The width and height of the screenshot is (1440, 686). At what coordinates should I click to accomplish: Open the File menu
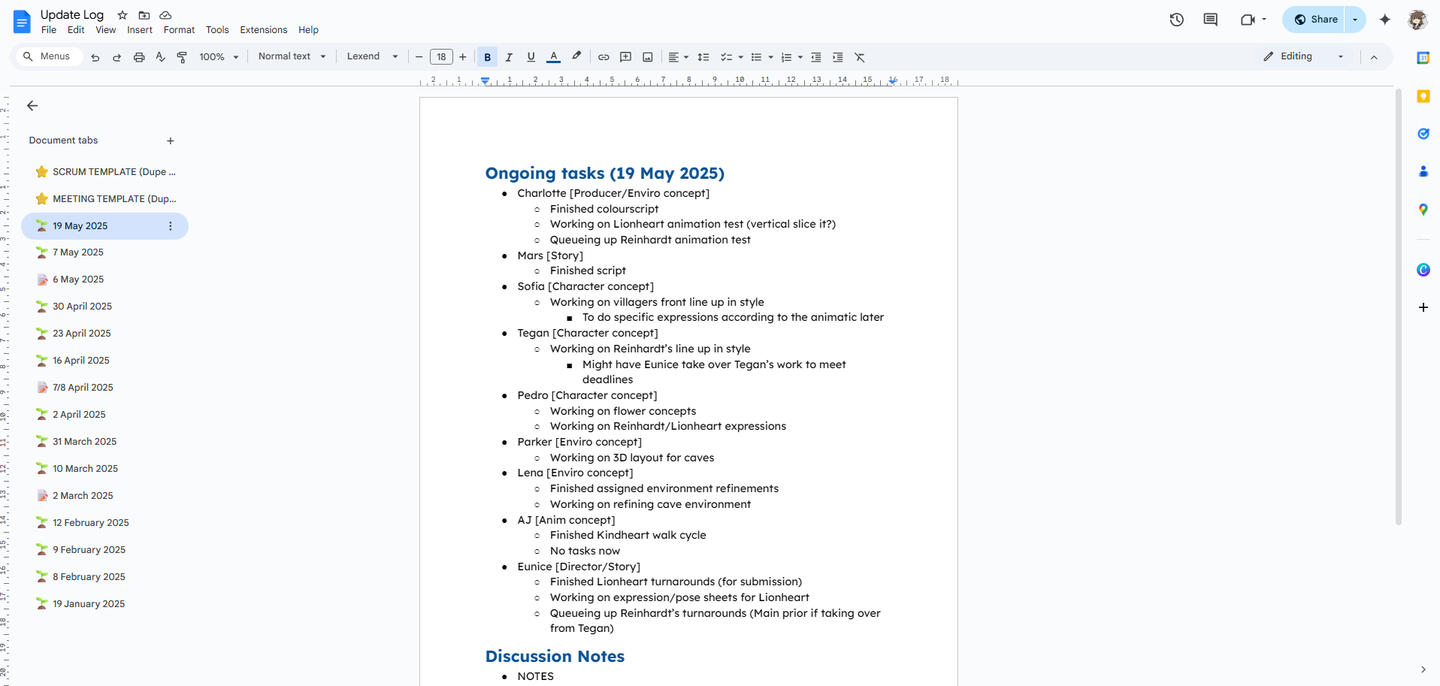tap(49, 30)
